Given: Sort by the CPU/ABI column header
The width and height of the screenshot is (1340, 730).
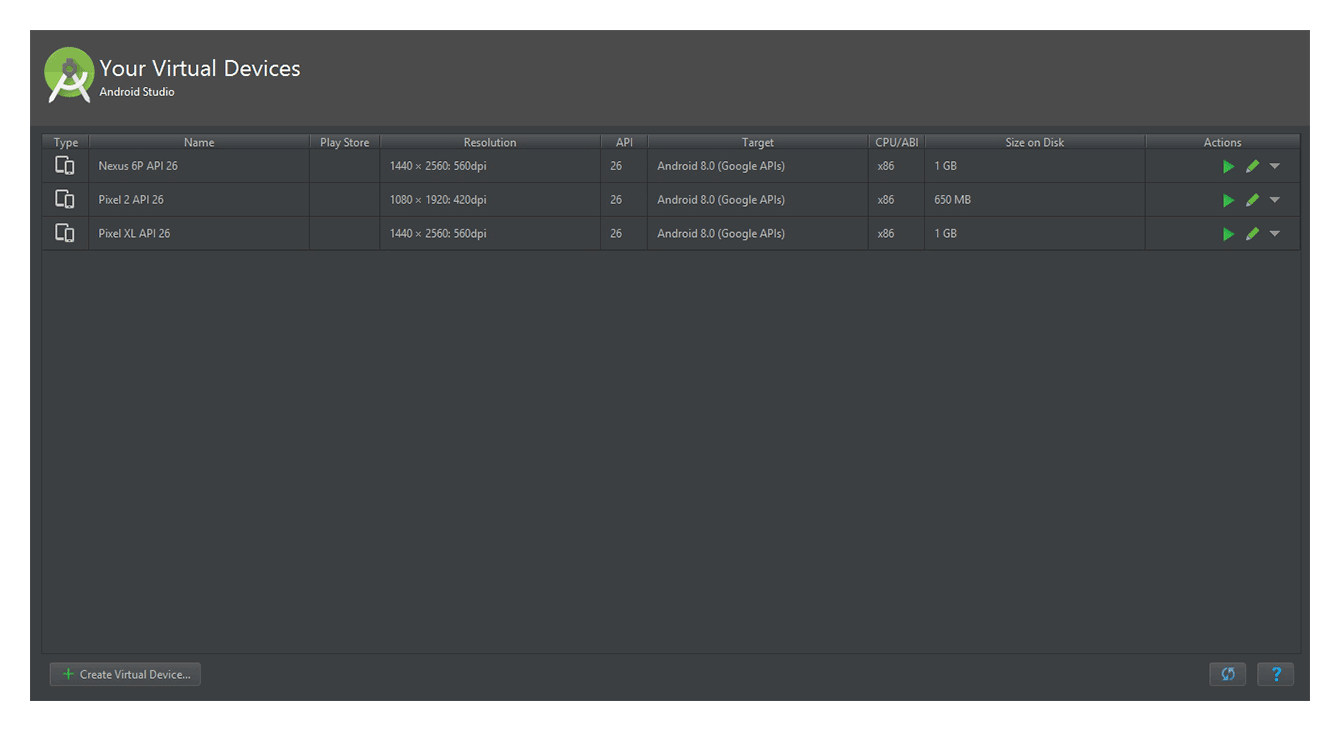Looking at the screenshot, I should (x=897, y=142).
